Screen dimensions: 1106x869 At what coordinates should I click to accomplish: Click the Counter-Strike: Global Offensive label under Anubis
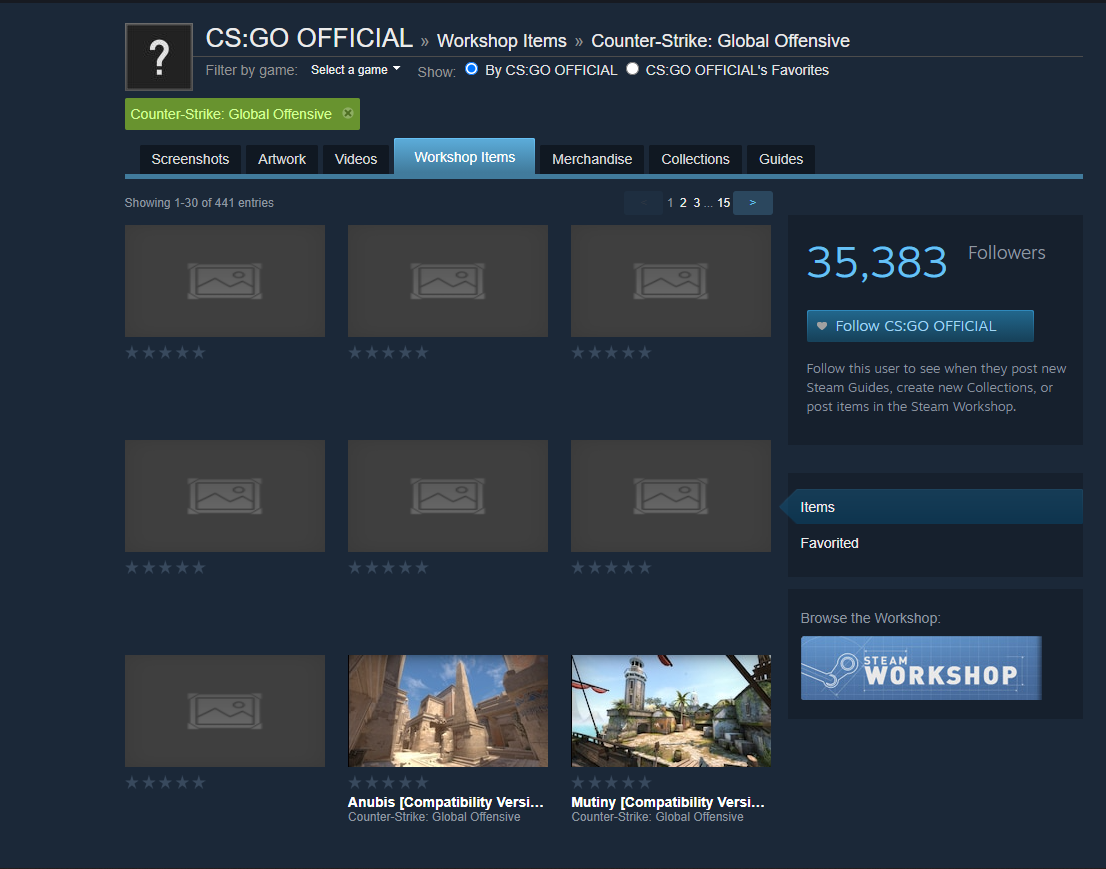point(434,817)
